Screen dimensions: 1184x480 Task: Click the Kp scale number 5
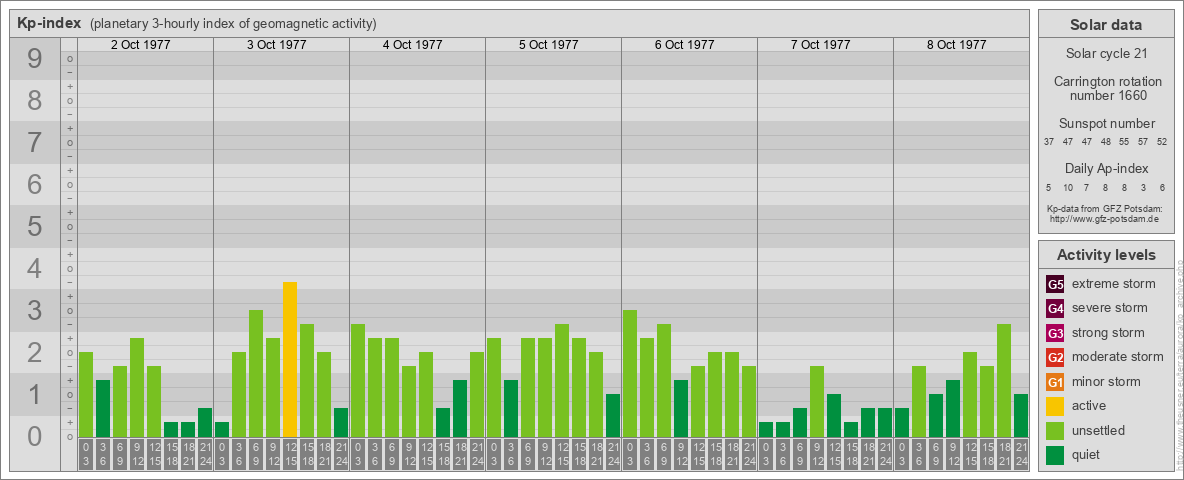pyautogui.click(x=35, y=226)
